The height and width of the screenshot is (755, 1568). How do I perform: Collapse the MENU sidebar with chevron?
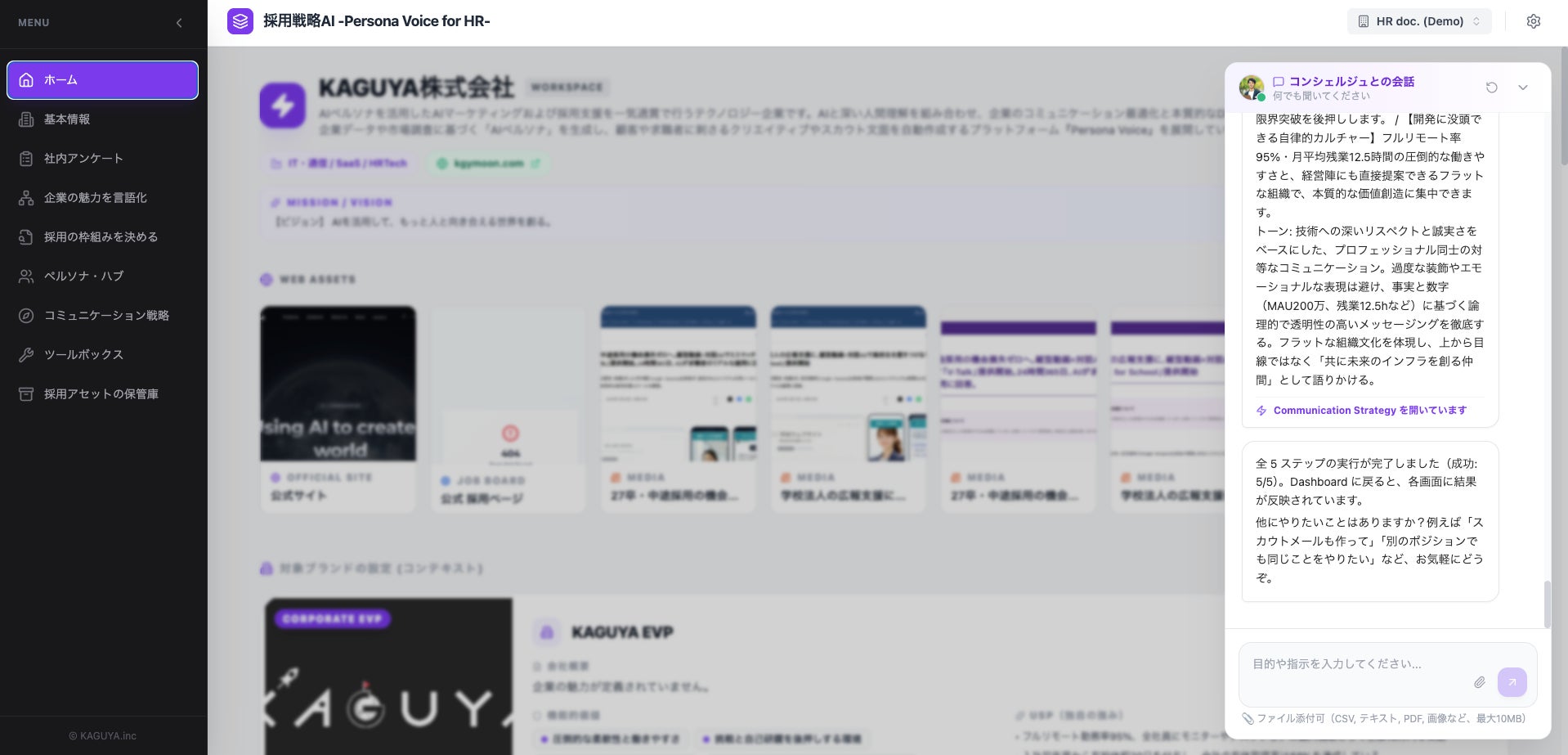coord(179,23)
